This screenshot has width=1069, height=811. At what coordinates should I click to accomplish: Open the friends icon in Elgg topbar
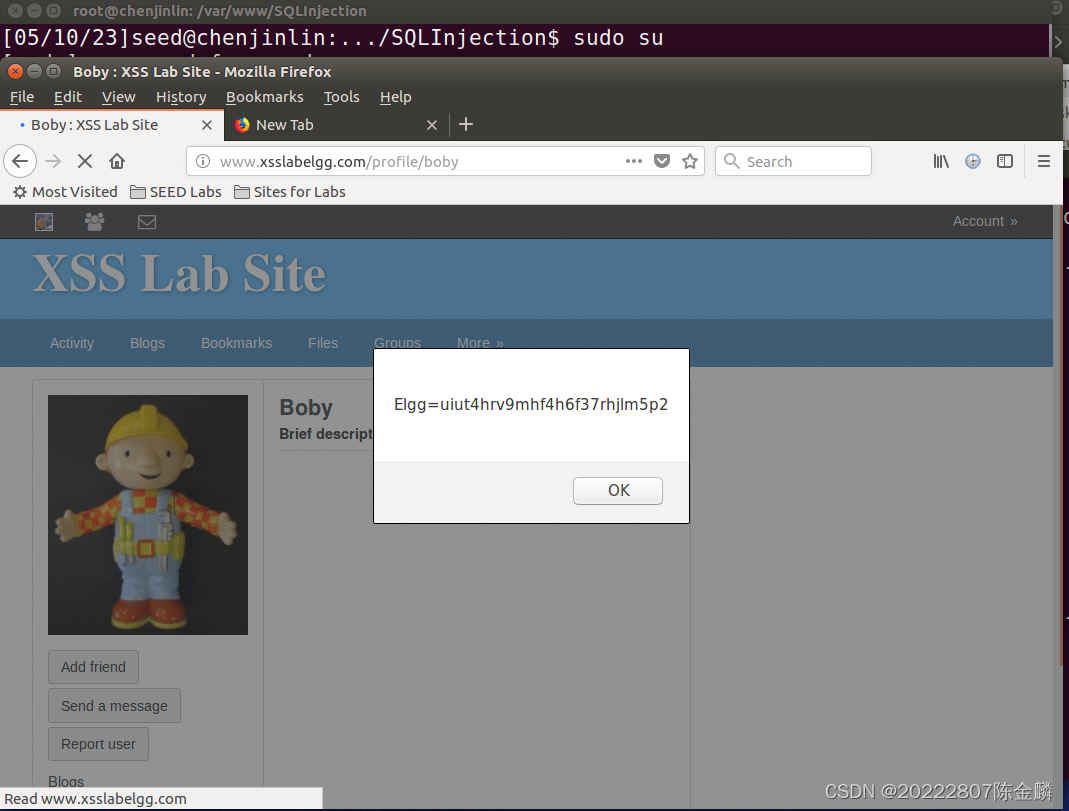(95, 221)
